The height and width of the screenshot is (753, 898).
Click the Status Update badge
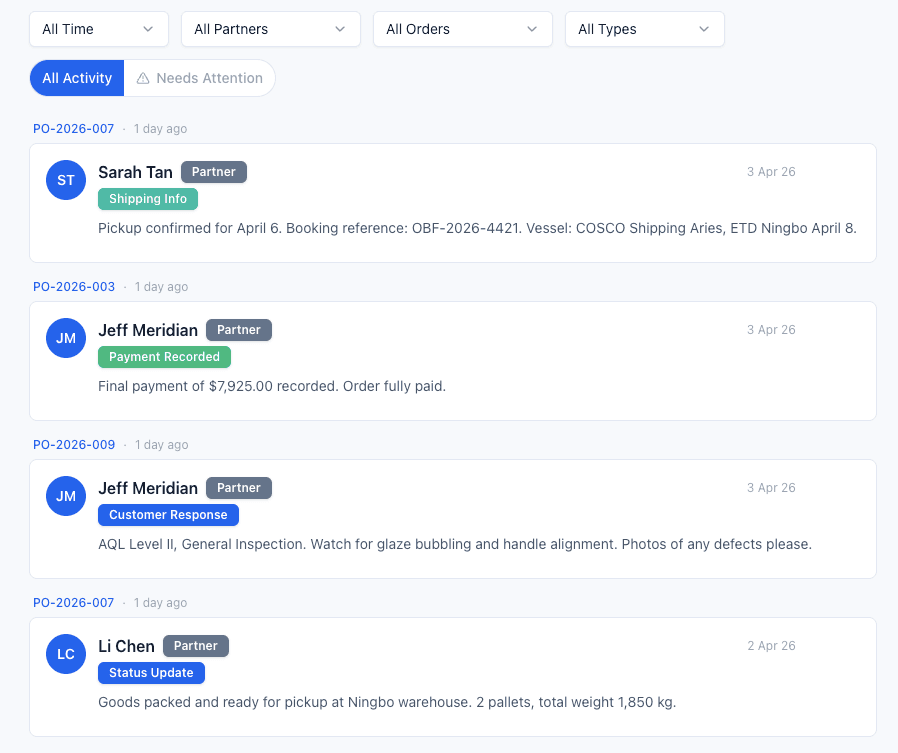coord(151,673)
